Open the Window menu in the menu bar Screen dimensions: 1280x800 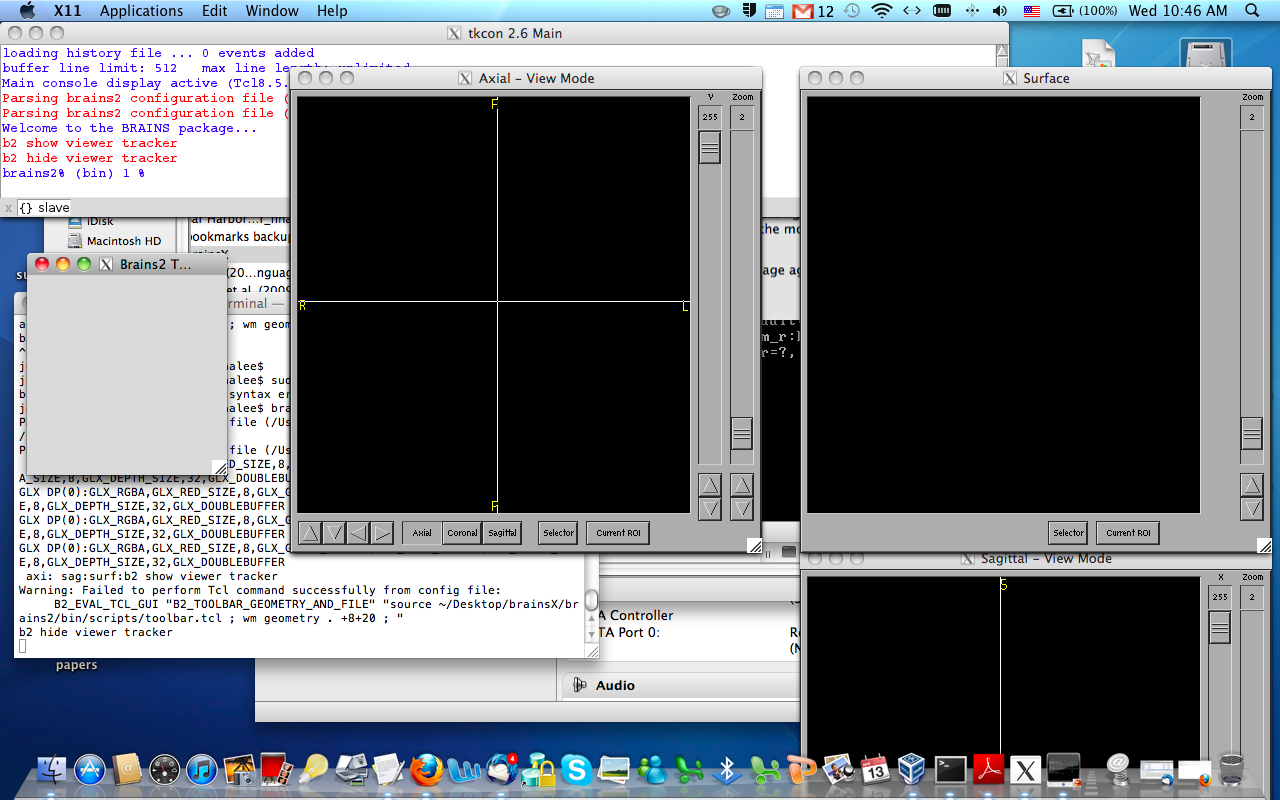coord(272,11)
